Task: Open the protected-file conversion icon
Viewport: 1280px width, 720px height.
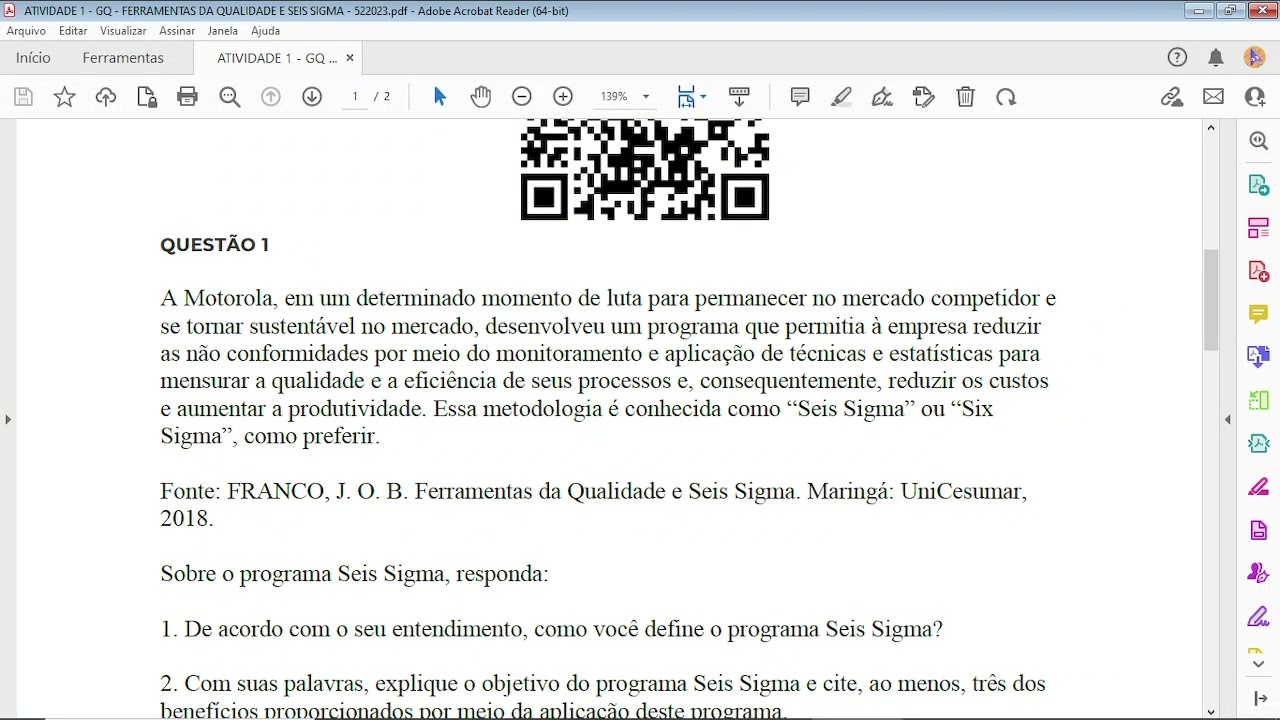Action: click(147, 97)
